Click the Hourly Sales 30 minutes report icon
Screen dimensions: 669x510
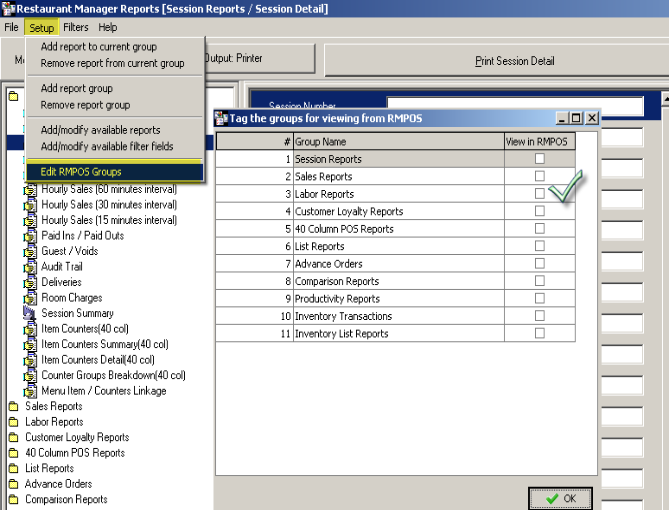click(x=30, y=205)
